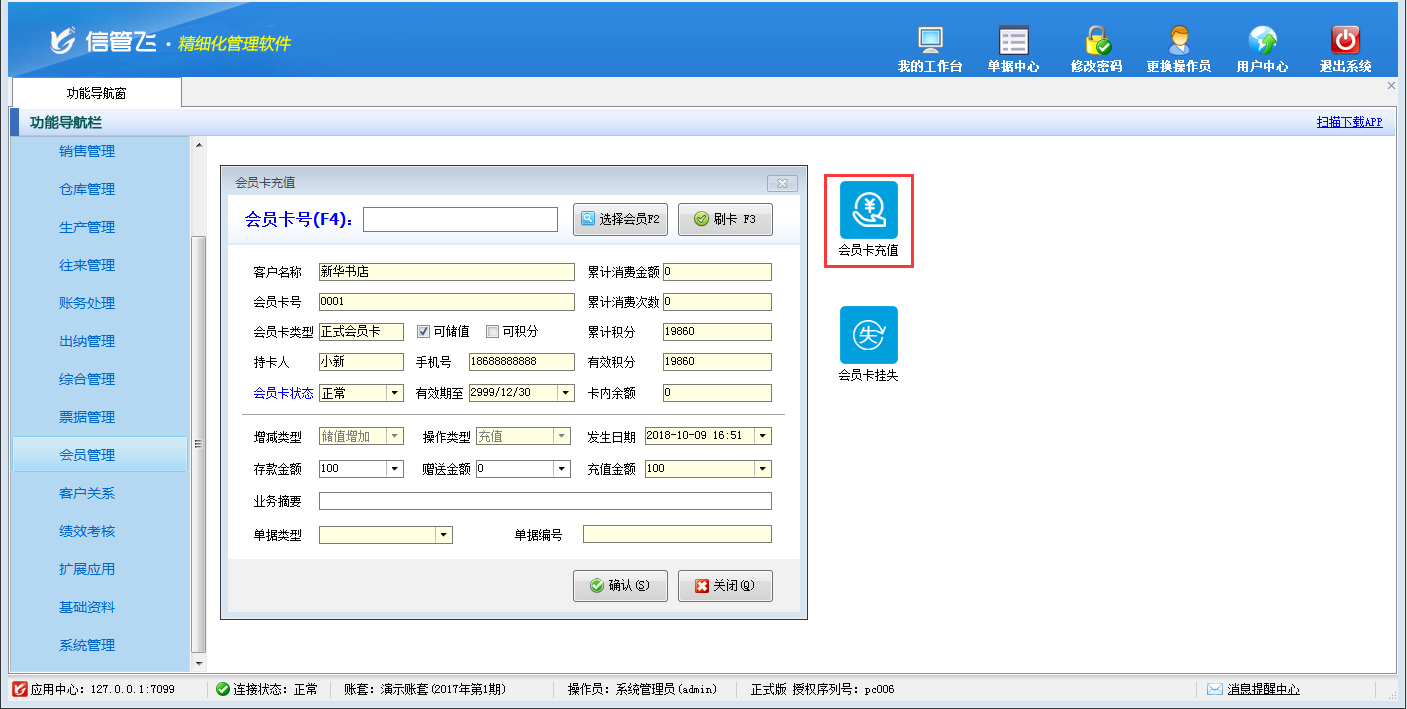Expand the 会员卡状态 dropdown
The height and width of the screenshot is (709, 1407).
point(394,394)
